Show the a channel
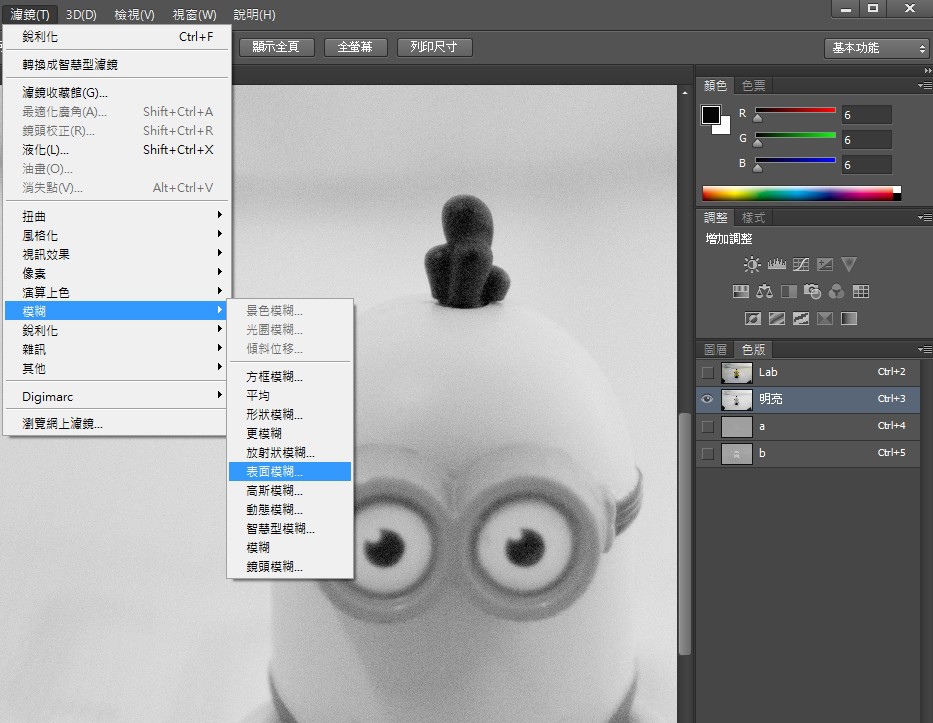 click(x=707, y=427)
